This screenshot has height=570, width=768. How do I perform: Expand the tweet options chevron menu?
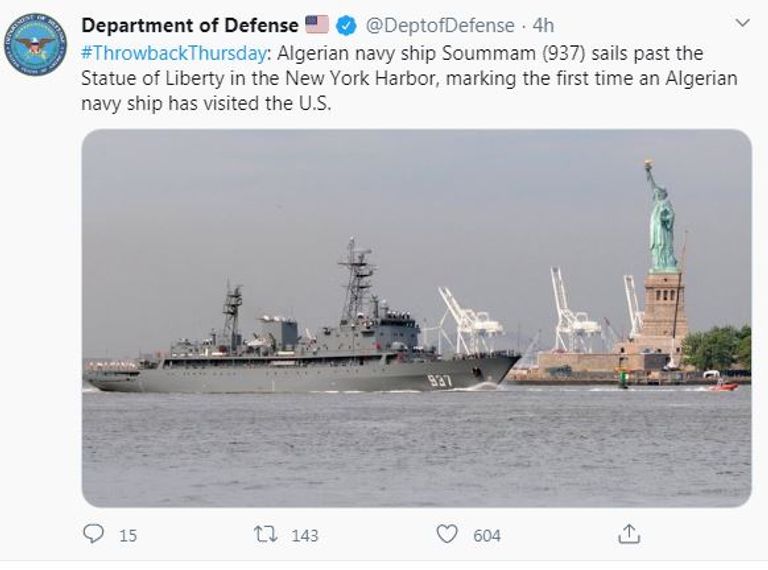(x=741, y=22)
